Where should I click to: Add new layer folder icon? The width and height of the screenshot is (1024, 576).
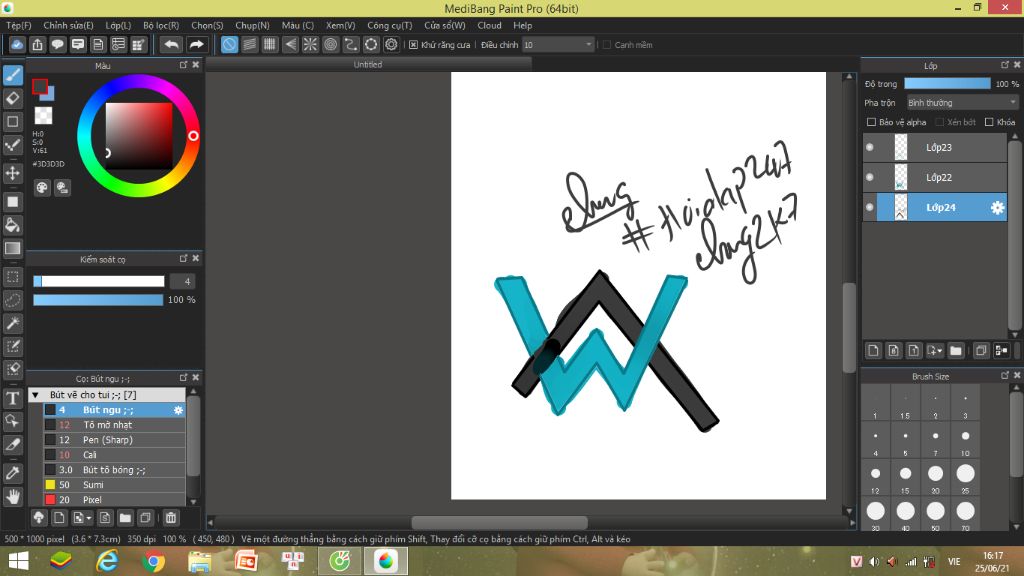point(955,351)
